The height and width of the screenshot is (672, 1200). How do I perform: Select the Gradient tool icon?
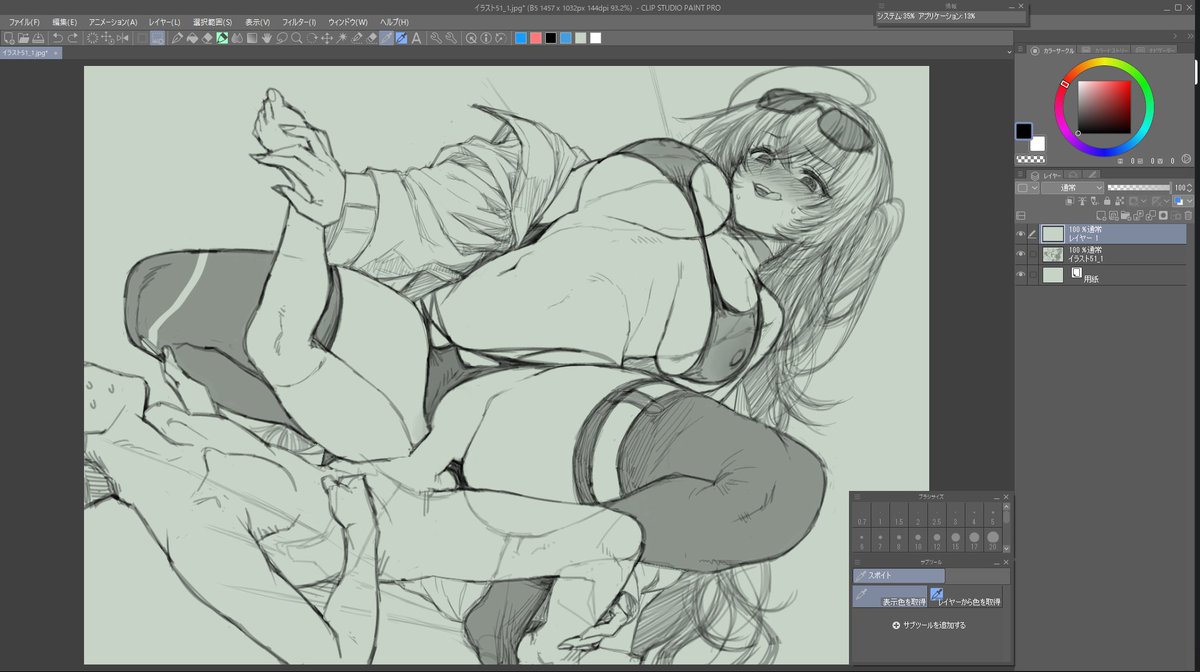[x=252, y=38]
